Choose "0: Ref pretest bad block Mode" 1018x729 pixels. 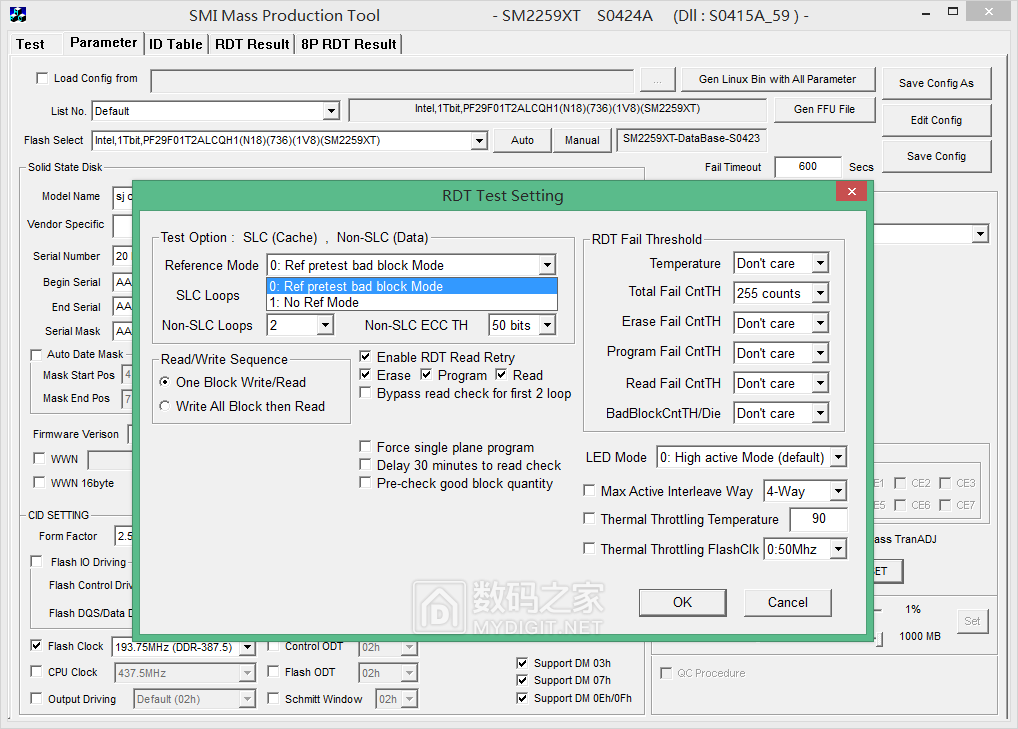(x=411, y=286)
